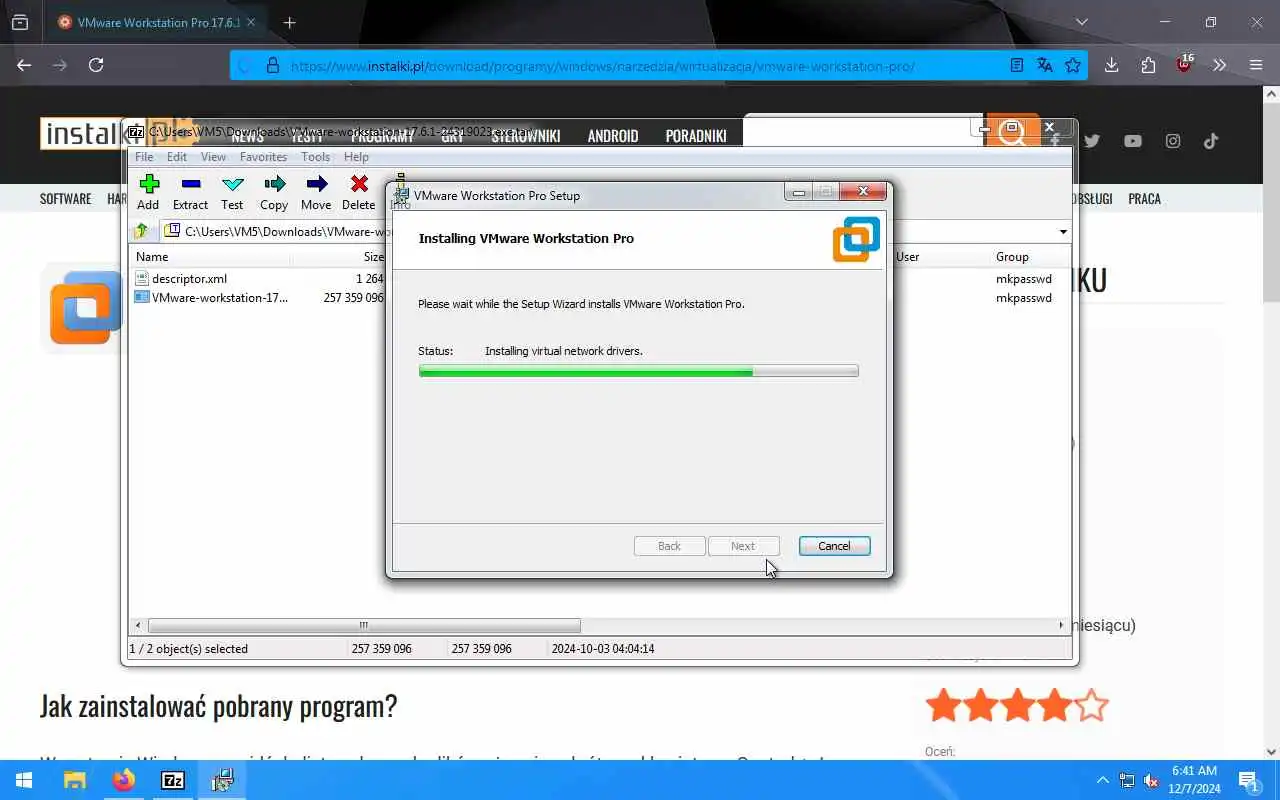Switch to VMware installer in taskbar
This screenshot has width=1280, height=800.
tap(222, 780)
